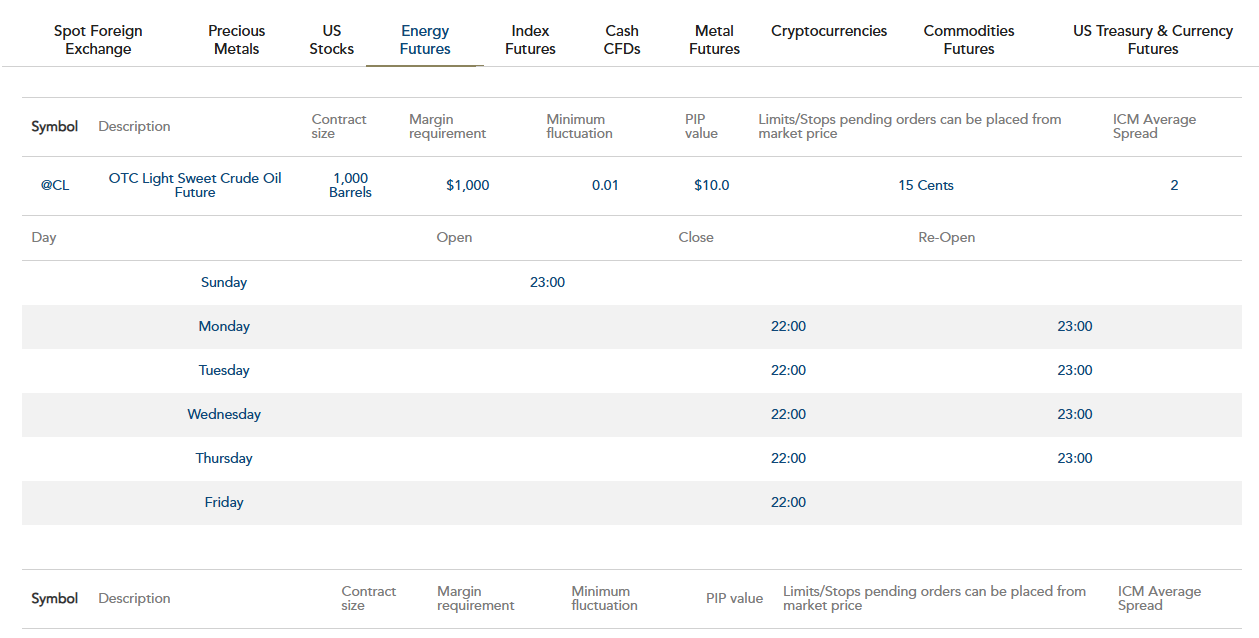Click the Wednesday row label
Viewport: 1259px width, 638px height.
click(224, 414)
